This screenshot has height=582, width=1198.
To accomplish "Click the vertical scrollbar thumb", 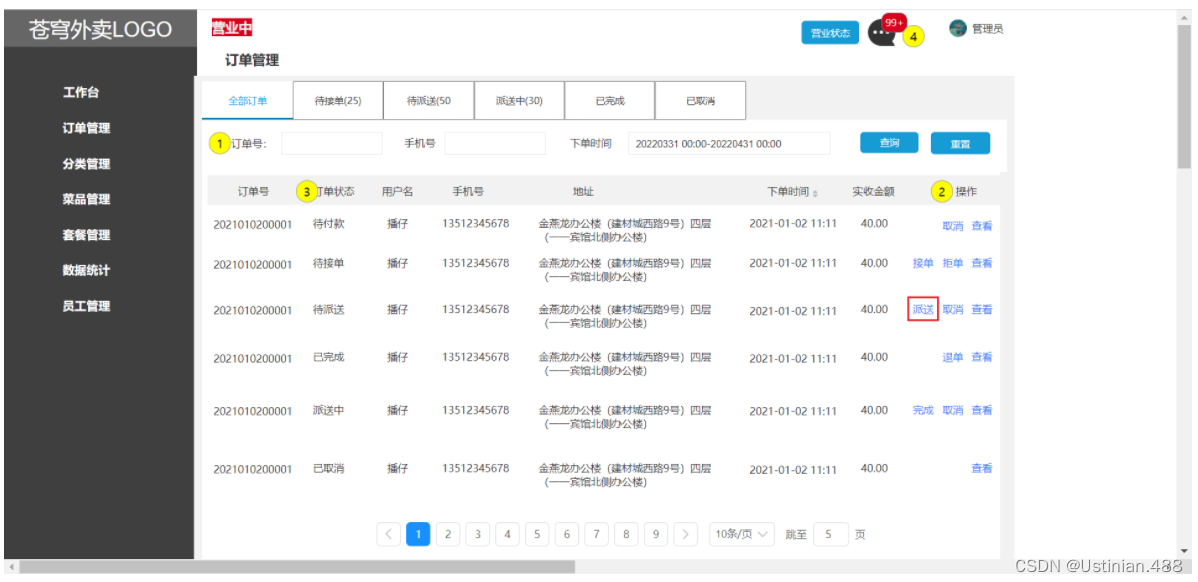I will (1184, 95).
